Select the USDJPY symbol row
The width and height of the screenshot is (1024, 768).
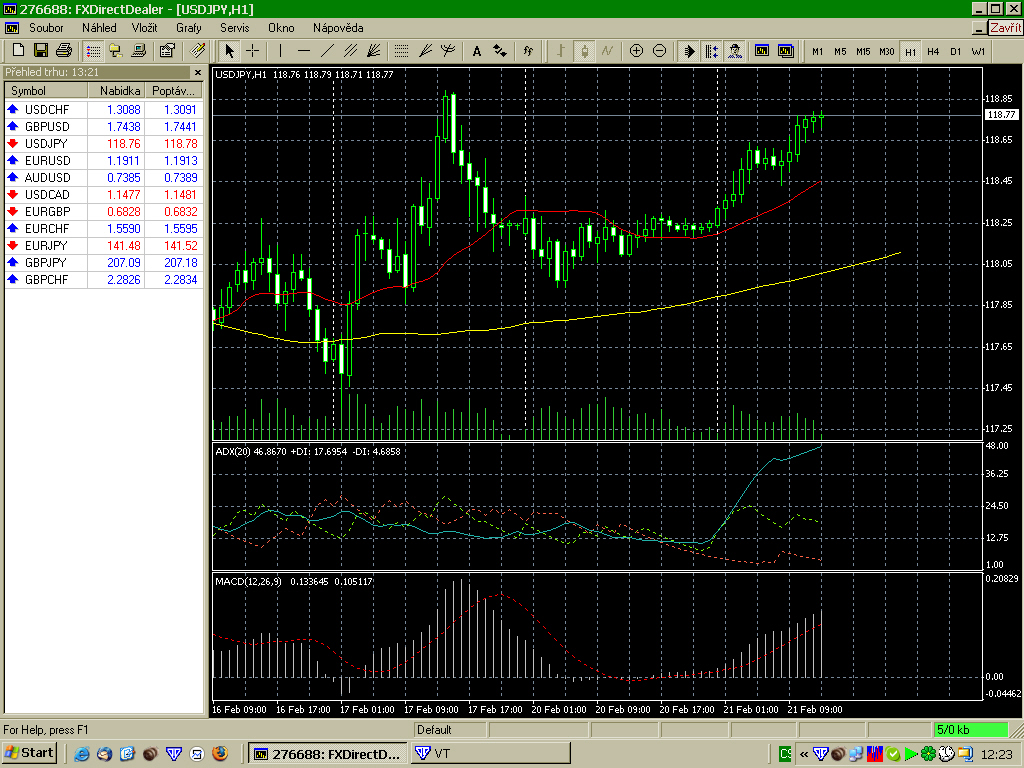coord(104,144)
